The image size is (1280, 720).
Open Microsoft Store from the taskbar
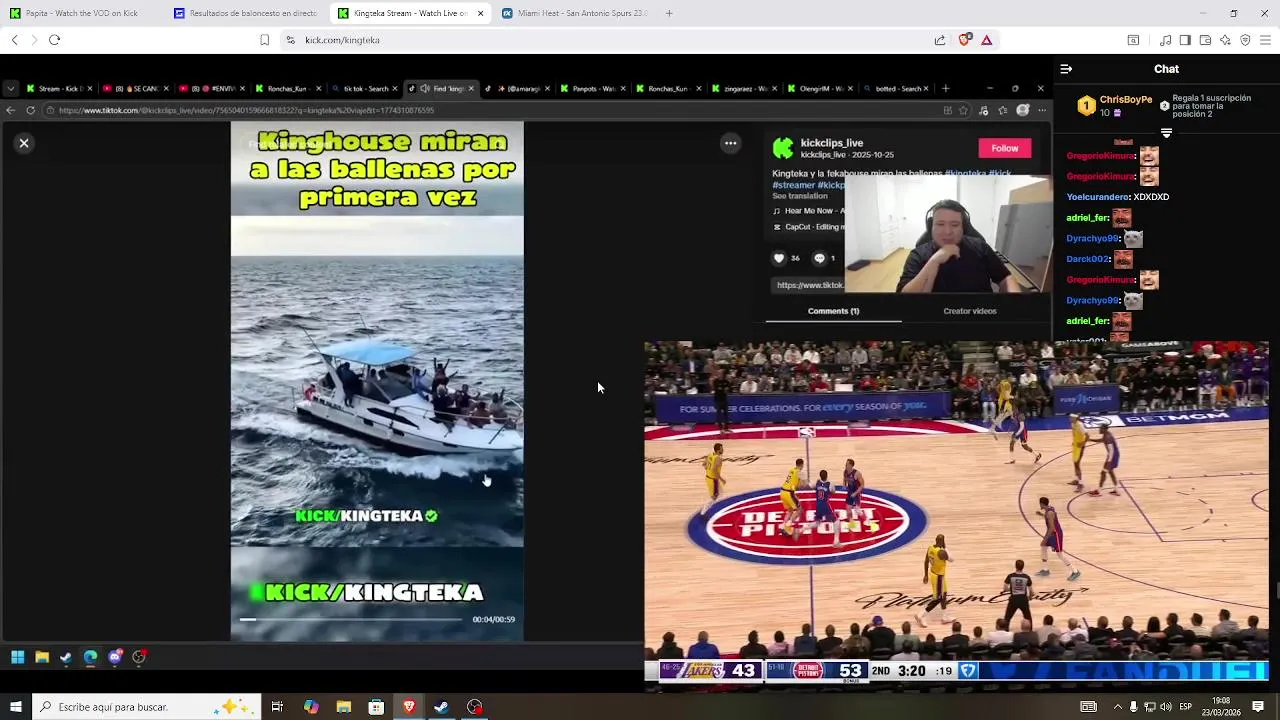pos(376,707)
